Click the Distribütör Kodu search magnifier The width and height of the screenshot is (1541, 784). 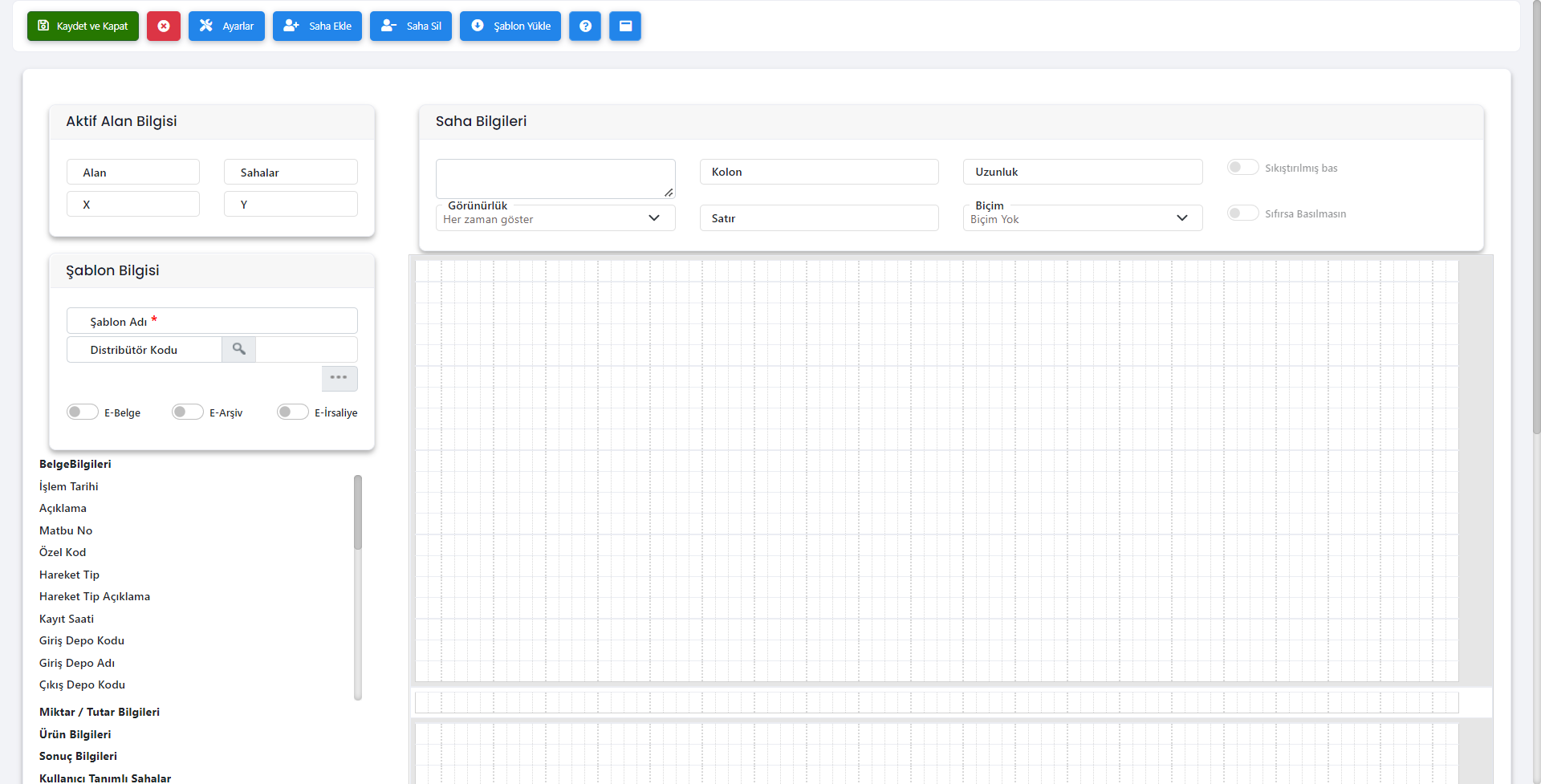pyautogui.click(x=238, y=349)
